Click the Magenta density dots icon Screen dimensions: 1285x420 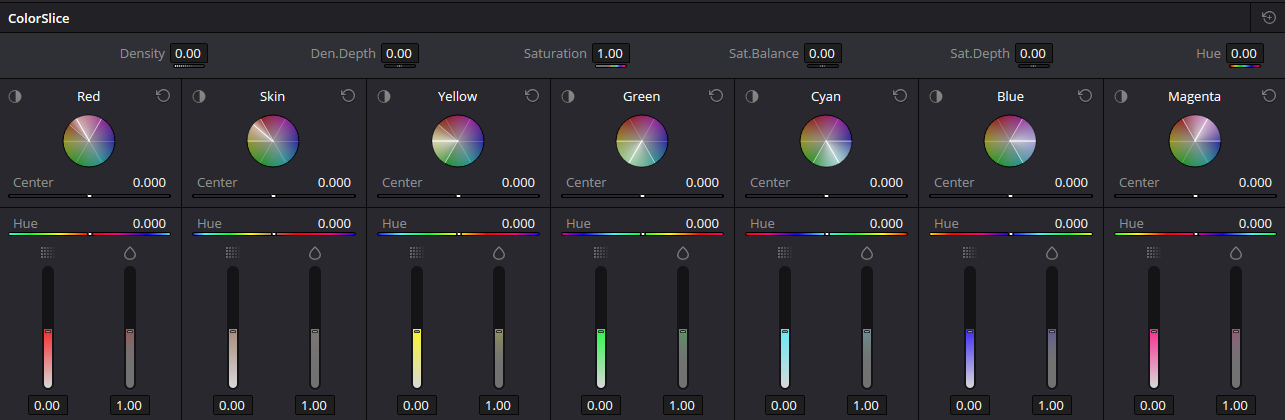click(x=1153, y=253)
